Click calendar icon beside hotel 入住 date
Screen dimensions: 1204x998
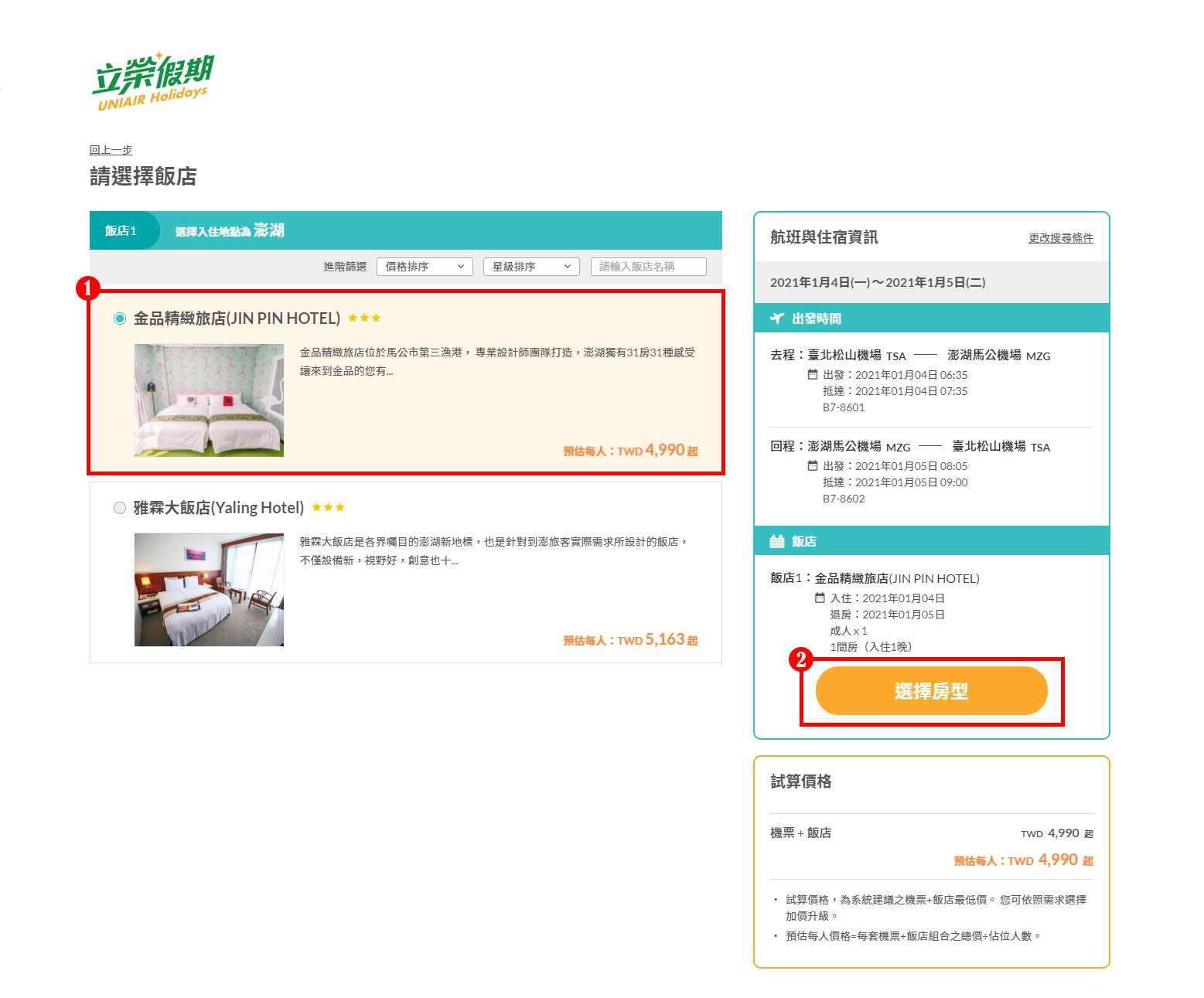[820, 598]
